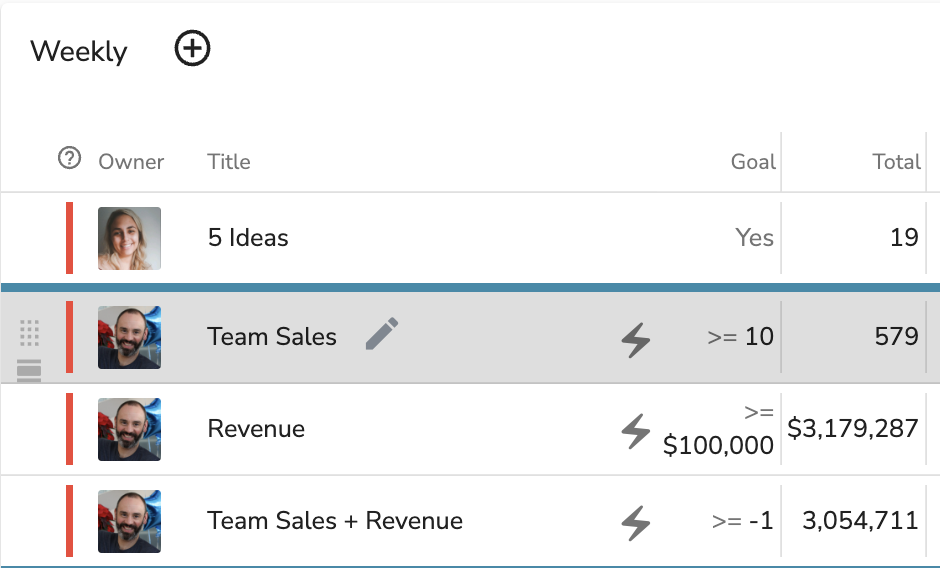Image resolution: width=940 pixels, height=568 pixels.
Task: Edit the >= 10 Team Sales goal
Action: [740, 336]
